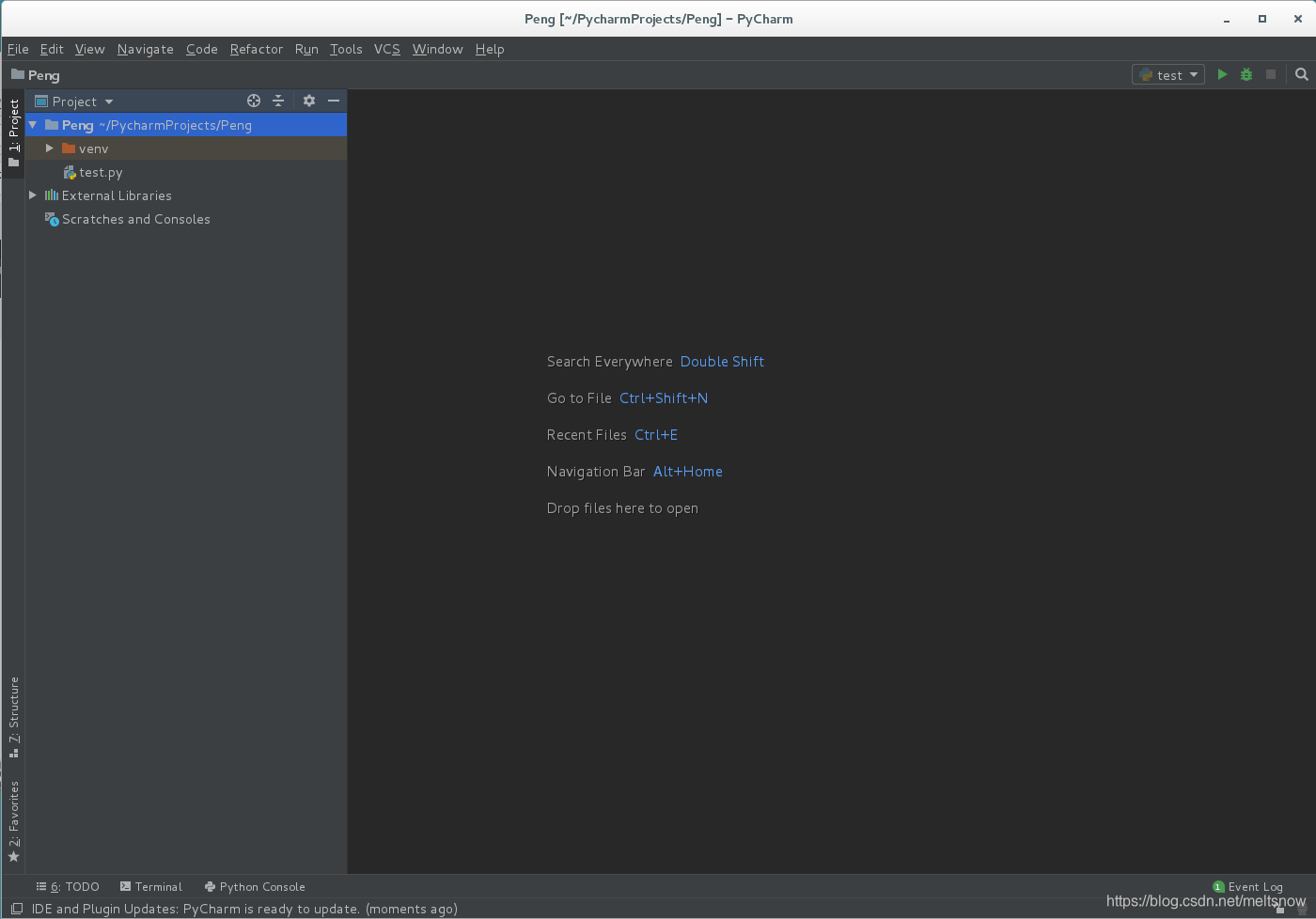
Task: Click 'Drop files here to open' text
Action: coord(622,508)
